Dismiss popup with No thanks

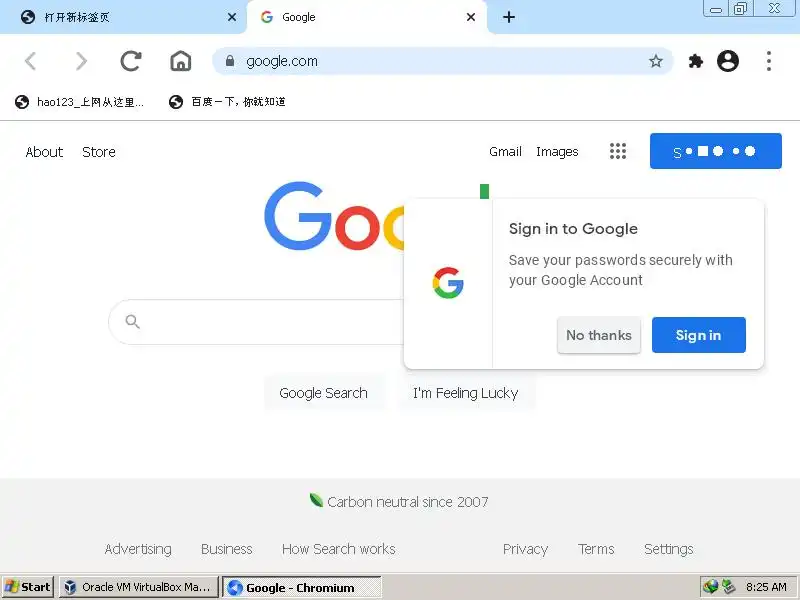point(599,335)
